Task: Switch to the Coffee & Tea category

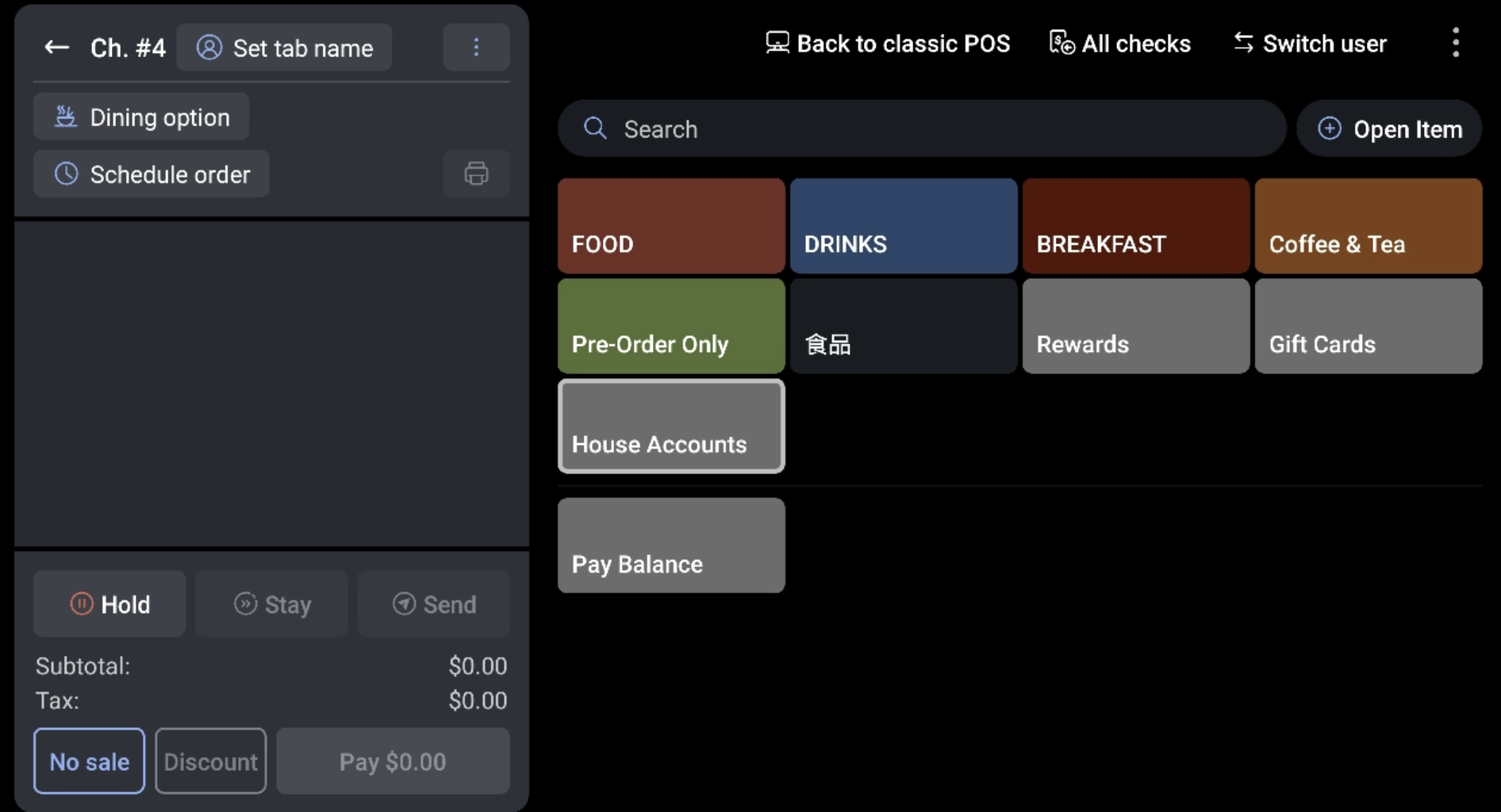Action: tap(1368, 226)
